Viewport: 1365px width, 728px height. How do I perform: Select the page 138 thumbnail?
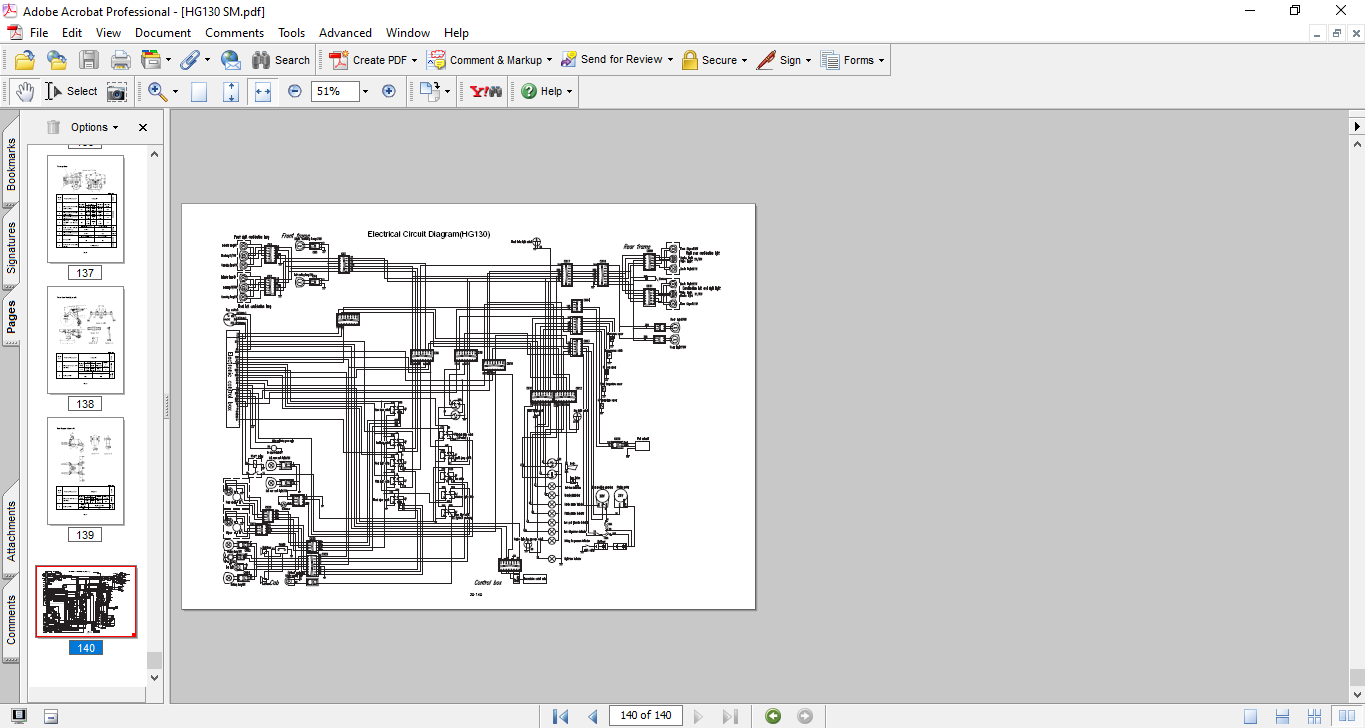pos(85,340)
